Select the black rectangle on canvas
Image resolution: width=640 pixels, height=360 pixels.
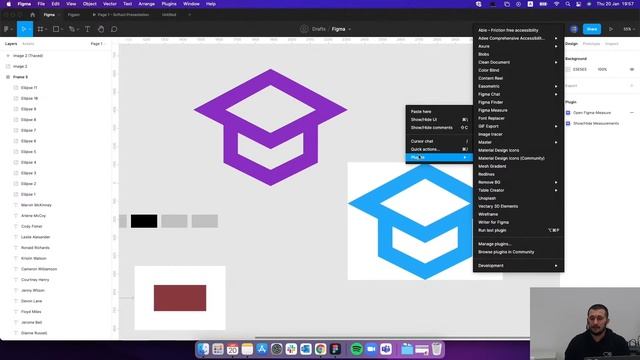144,221
